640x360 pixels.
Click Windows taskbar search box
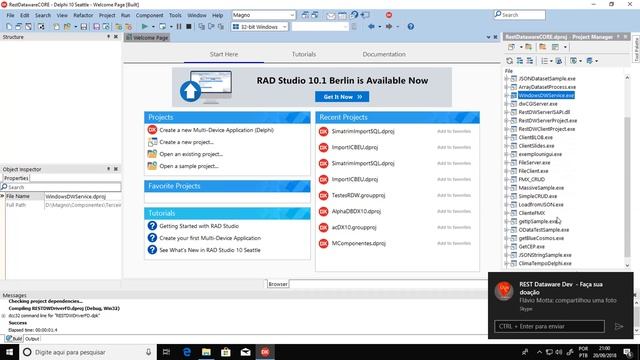[x=88, y=352]
